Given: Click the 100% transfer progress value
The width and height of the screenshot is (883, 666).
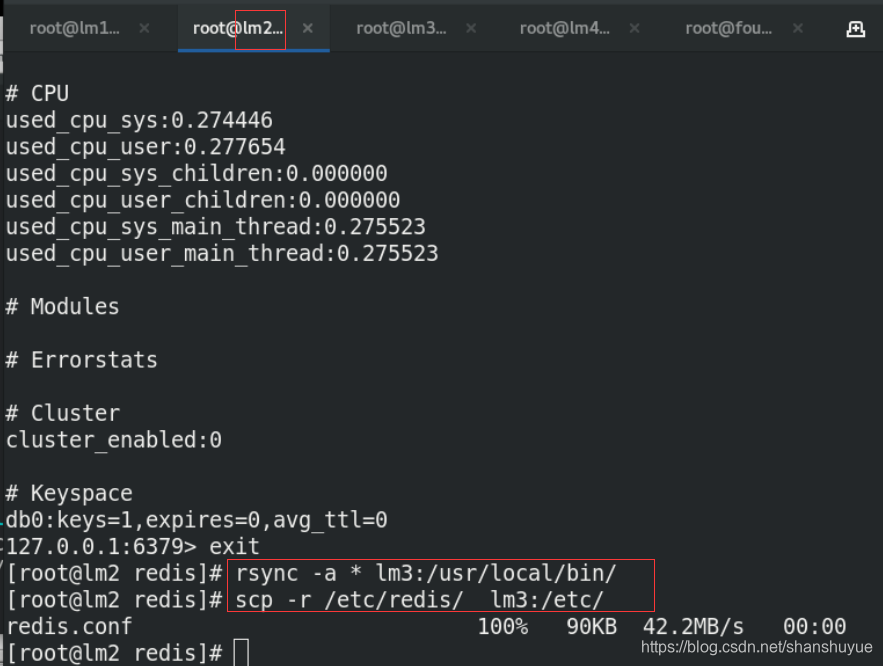Looking at the screenshot, I should [503, 626].
